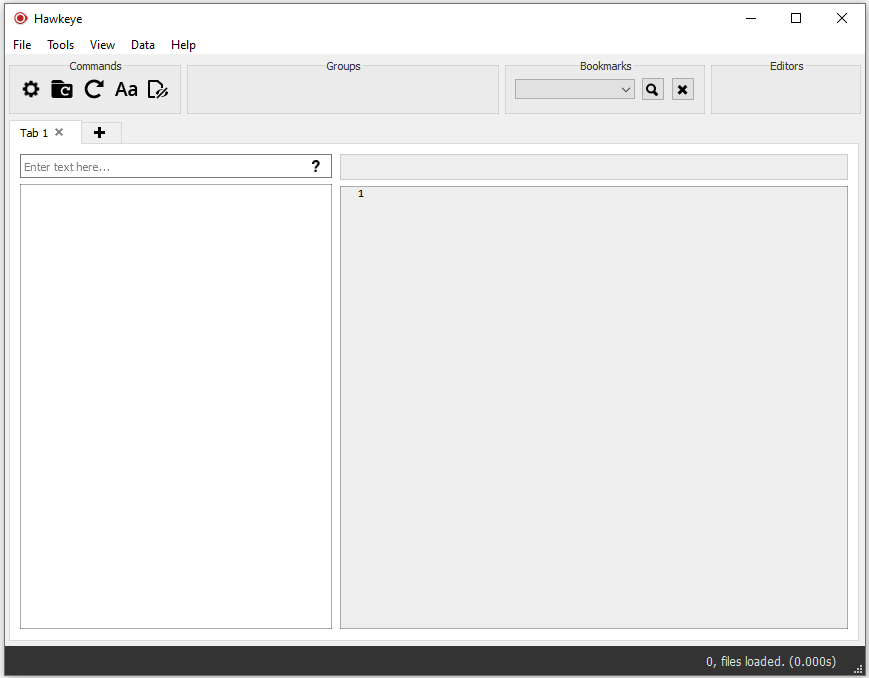Viewport: 869px width, 678px height.
Task: Click the open files folder icon
Action: click(61, 89)
